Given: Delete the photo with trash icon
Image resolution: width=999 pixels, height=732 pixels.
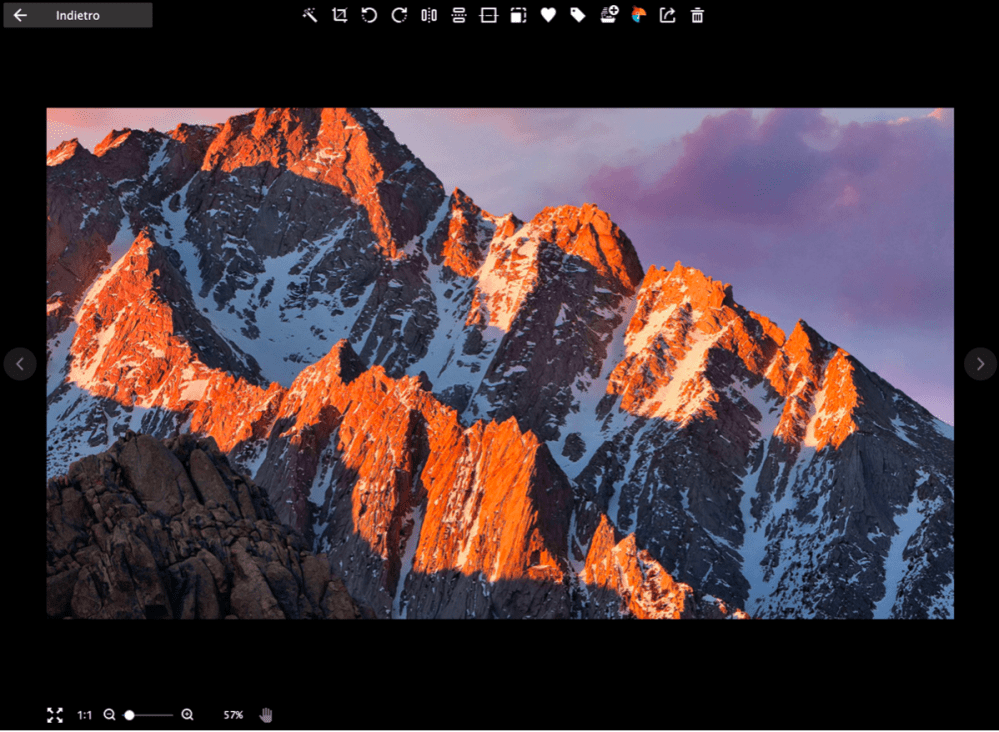Looking at the screenshot, I should point(697,15).
